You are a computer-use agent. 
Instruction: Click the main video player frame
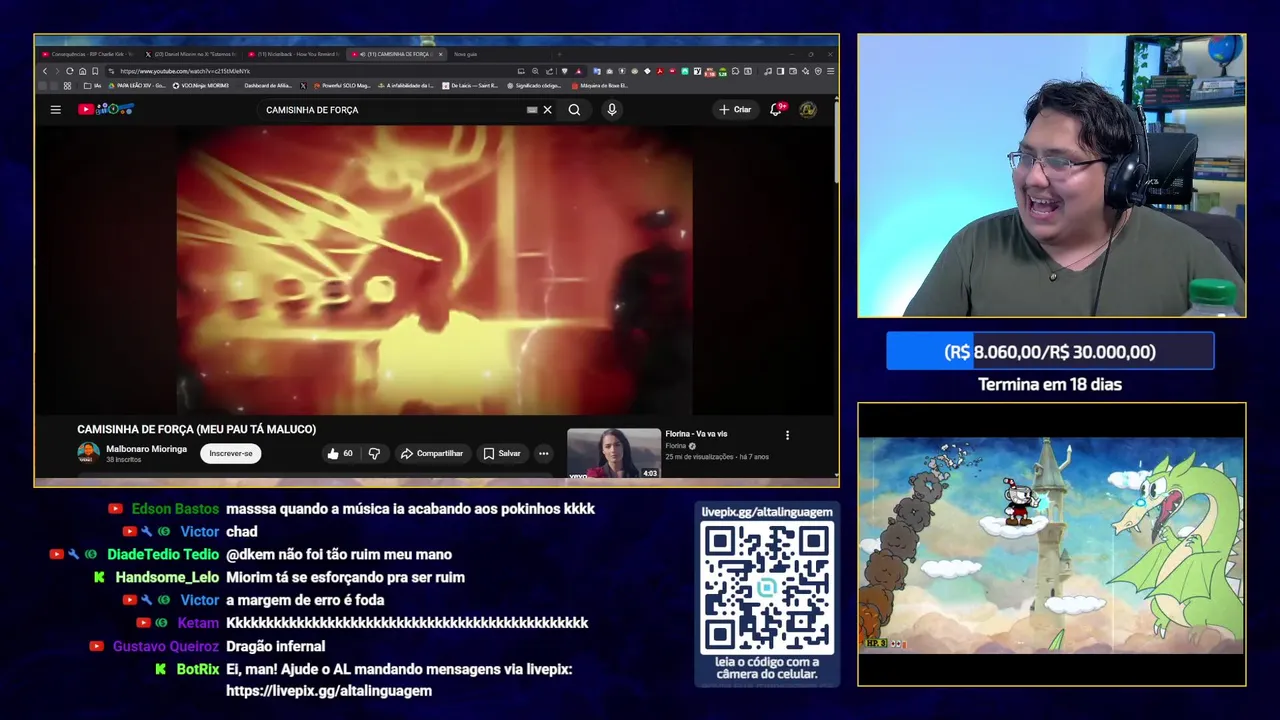click(x=434, y=269)
